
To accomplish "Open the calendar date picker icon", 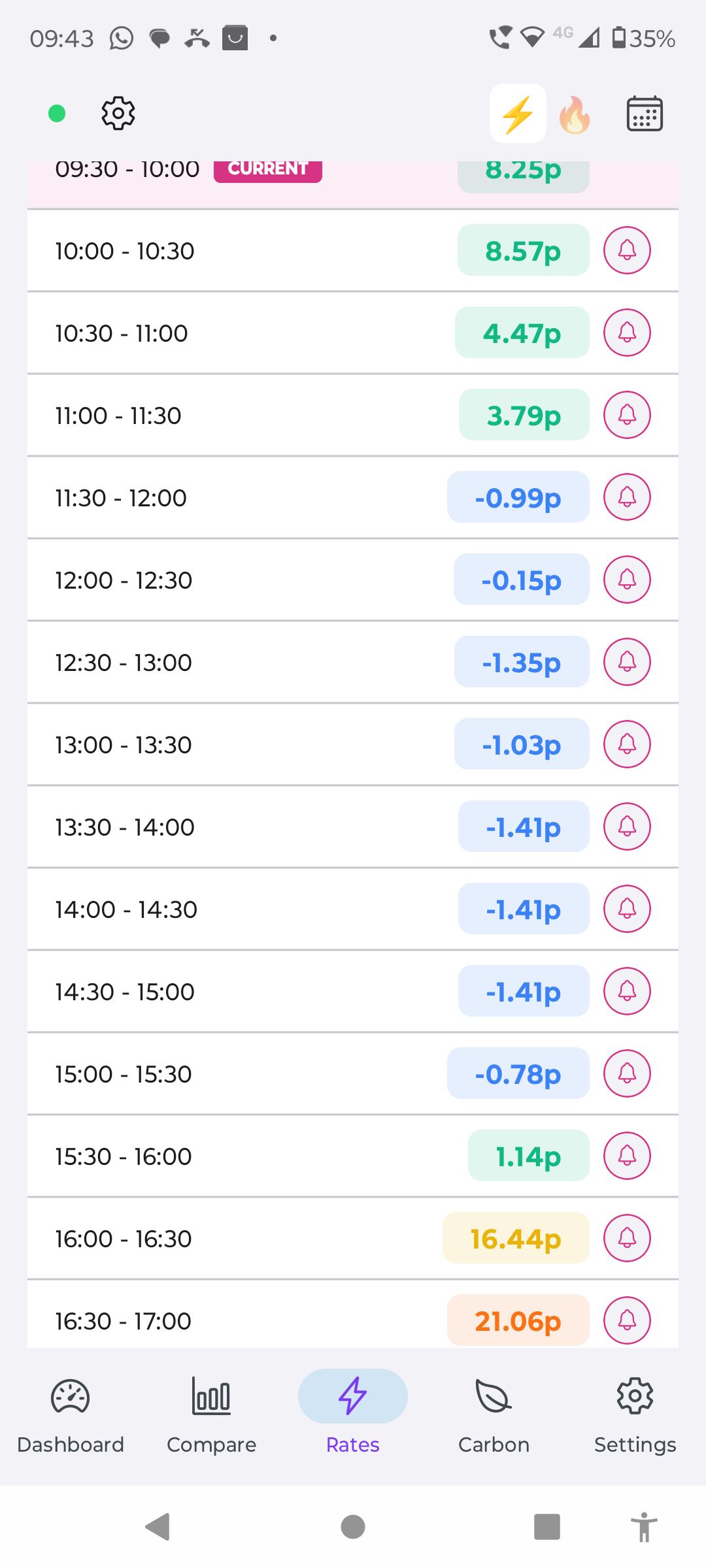I will tap(645, 114).
